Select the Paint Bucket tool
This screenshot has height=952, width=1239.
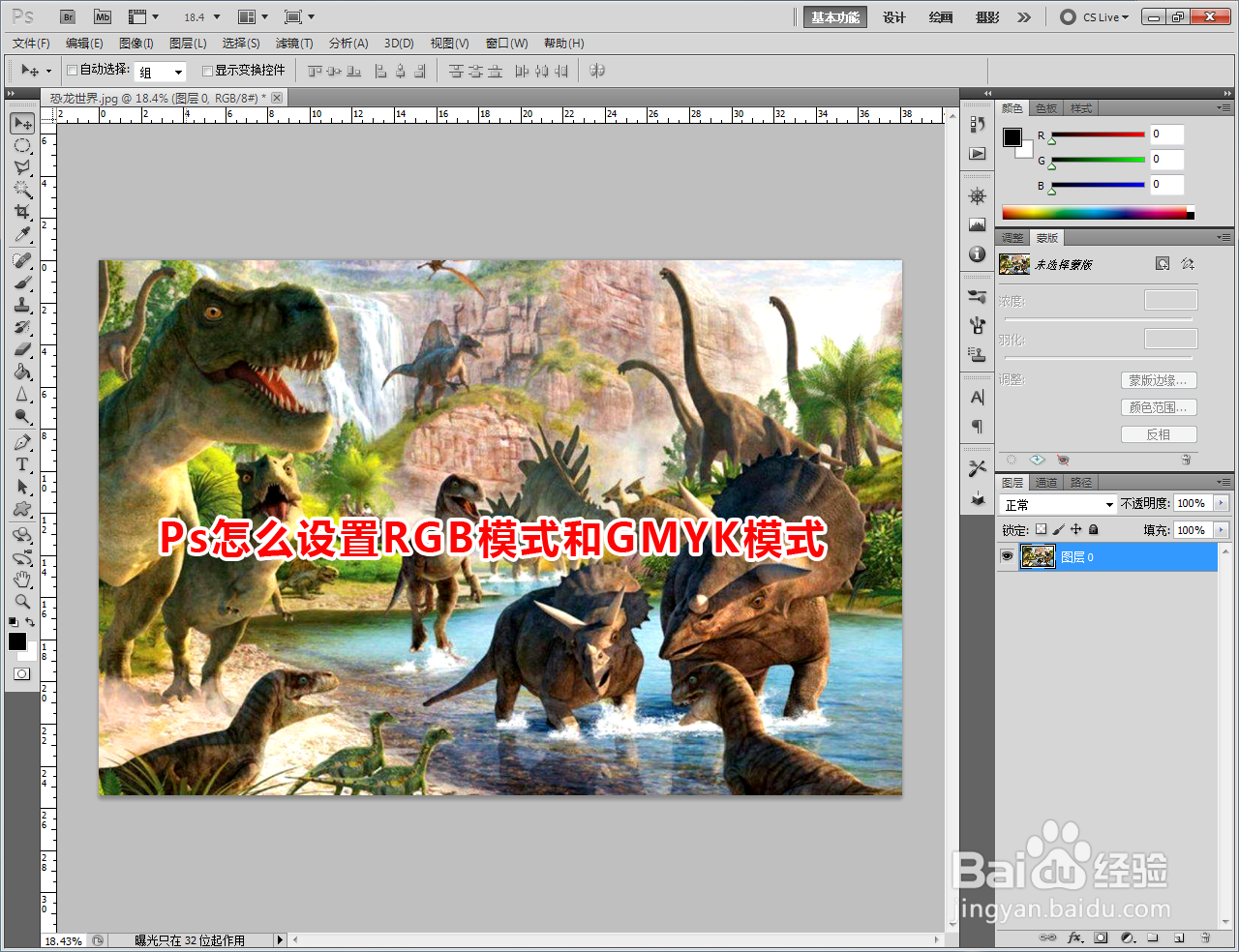click(x=22, y=372)
